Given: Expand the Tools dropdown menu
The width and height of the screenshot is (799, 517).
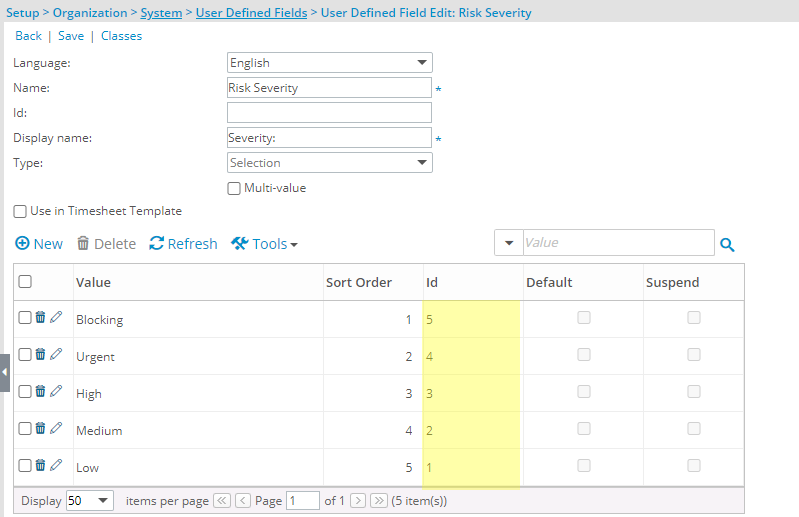Looking at the screenshot, I should 264,244.
